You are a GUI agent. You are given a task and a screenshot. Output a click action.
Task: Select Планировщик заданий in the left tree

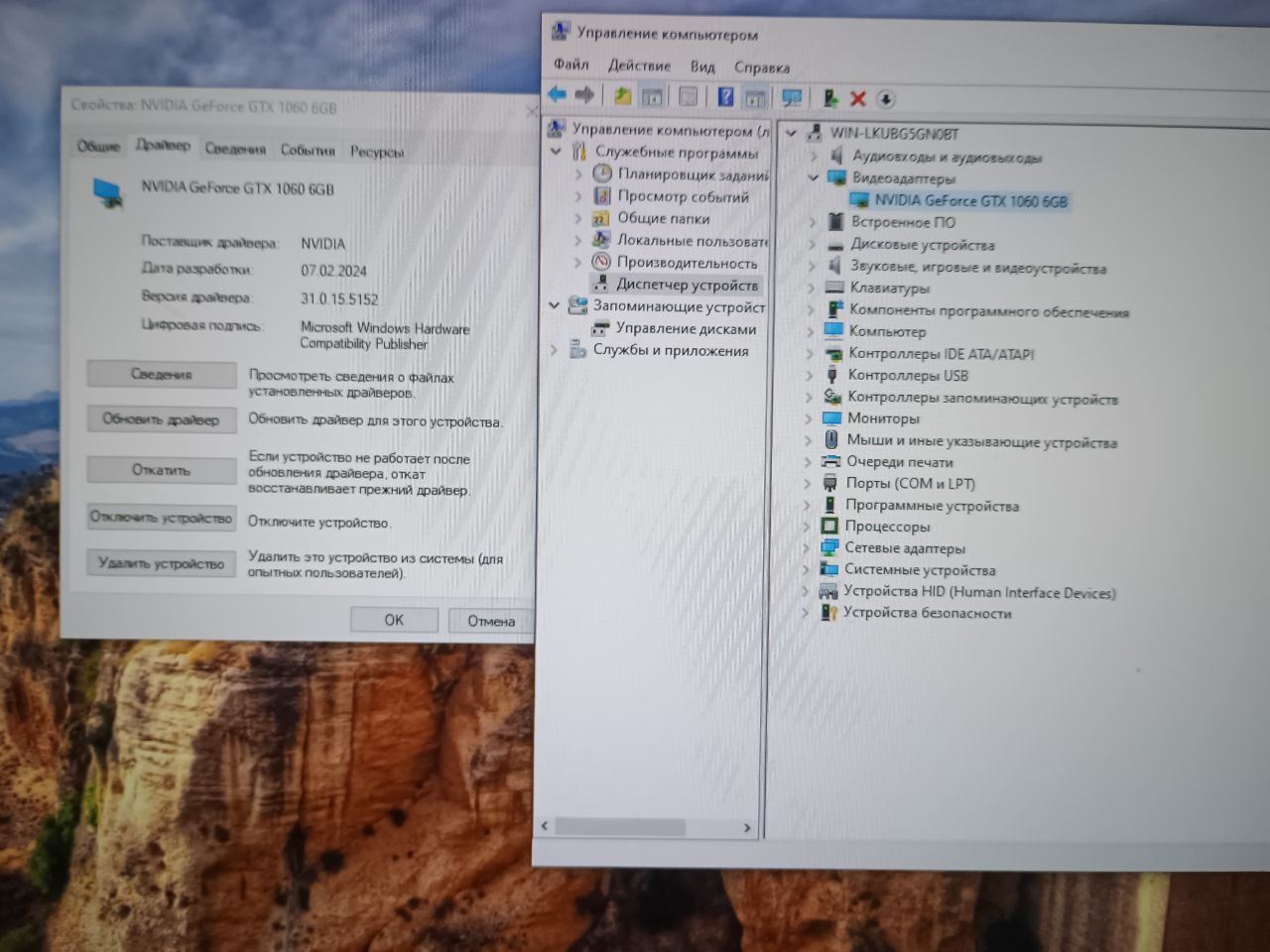[694, 175]
